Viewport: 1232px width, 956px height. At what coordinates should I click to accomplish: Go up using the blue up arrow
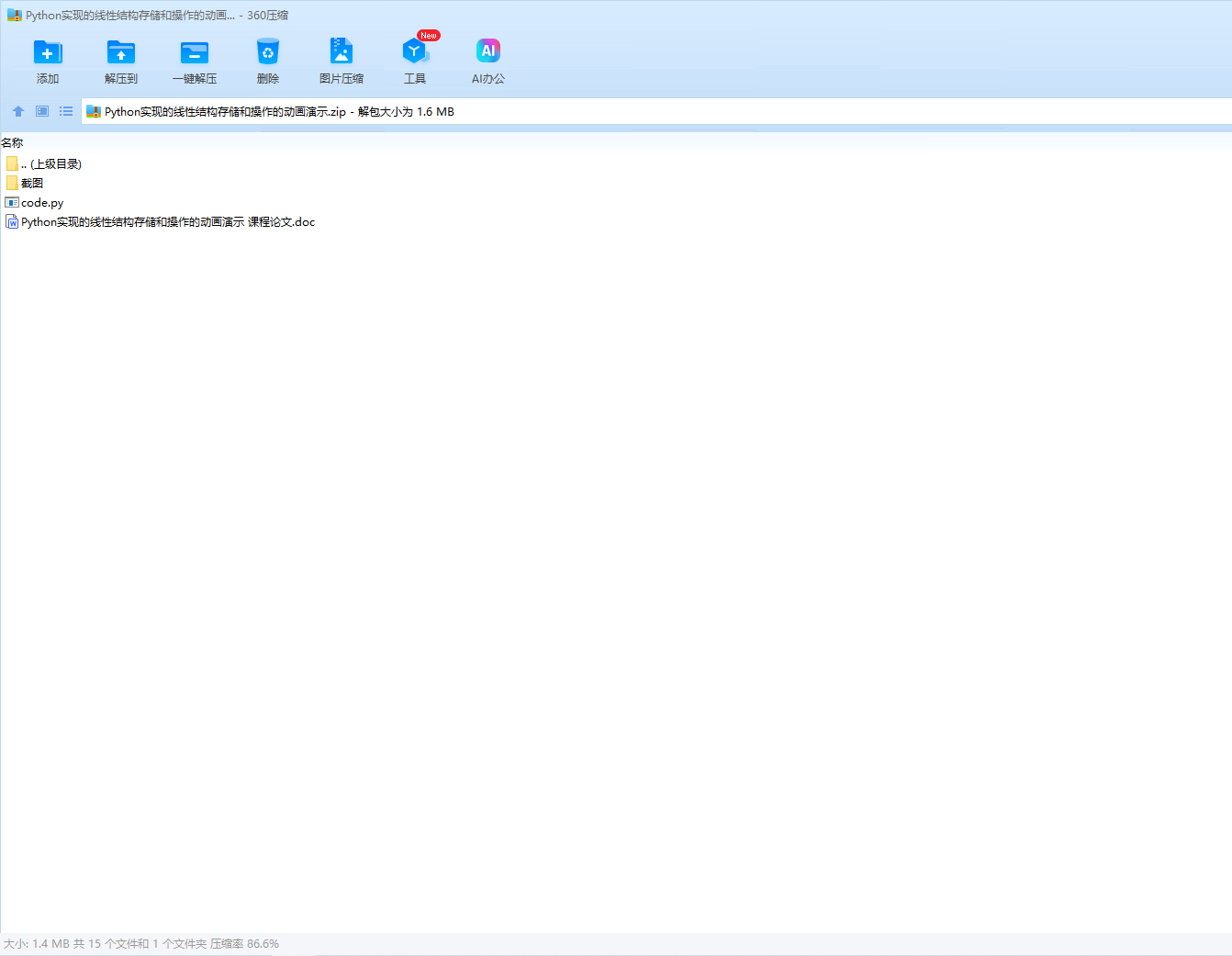[x=18, y=111]
